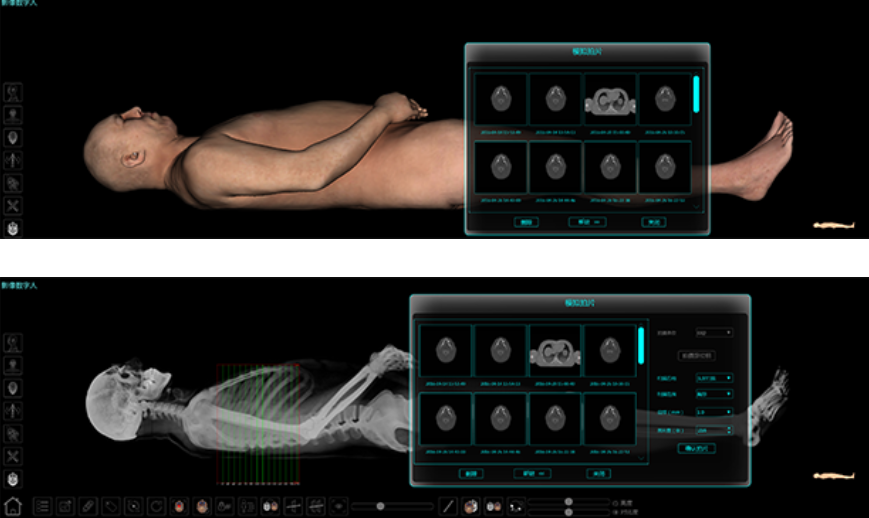
Task: Select the upper radio button at toolbar's right end
Action: coord(613,502)
